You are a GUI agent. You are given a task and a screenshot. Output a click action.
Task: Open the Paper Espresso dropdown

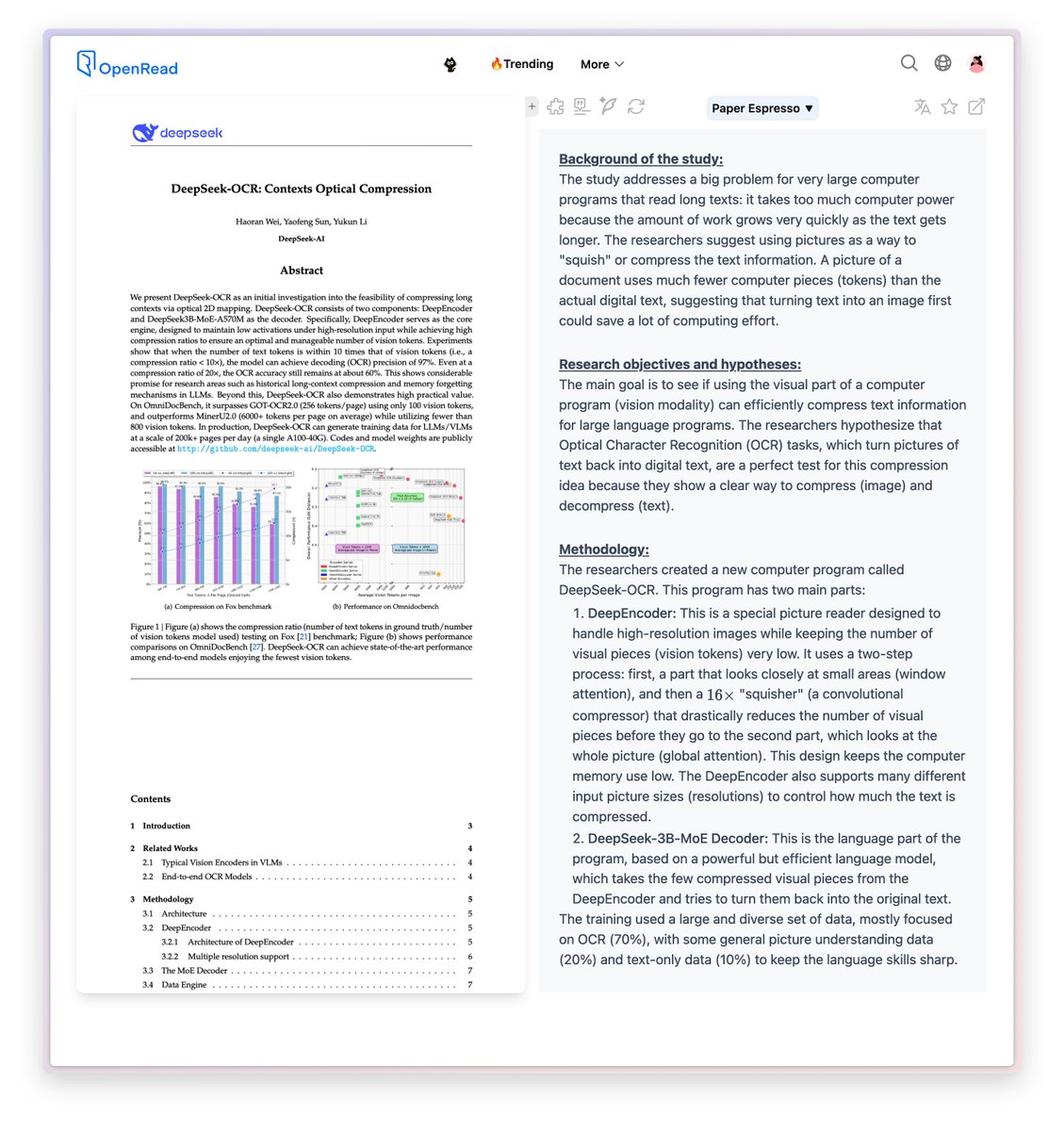point(761,107)
